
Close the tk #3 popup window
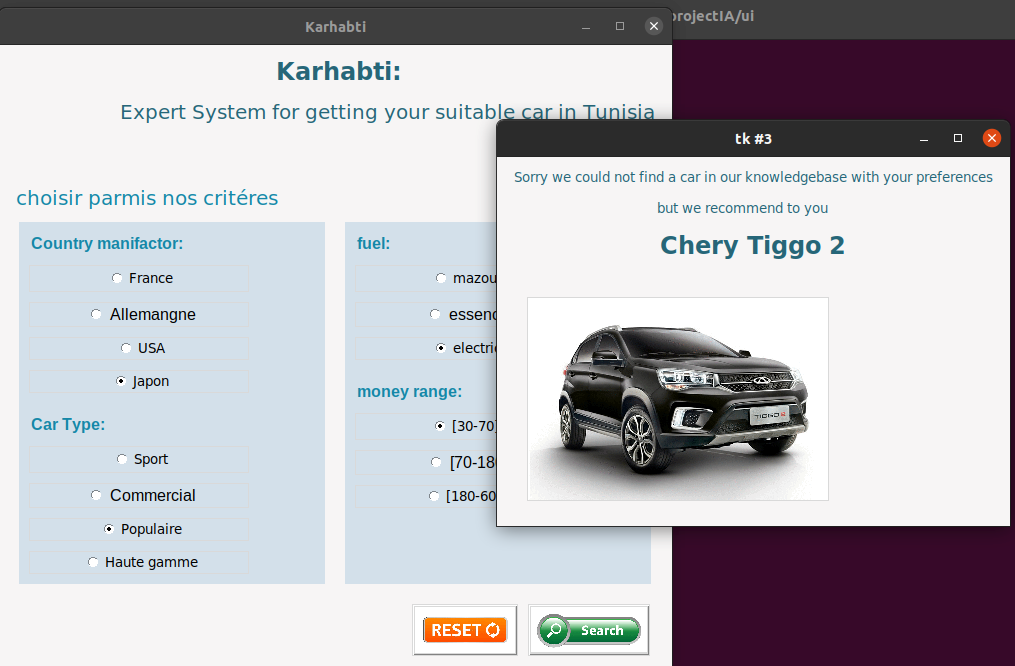[x=991, y=138]
